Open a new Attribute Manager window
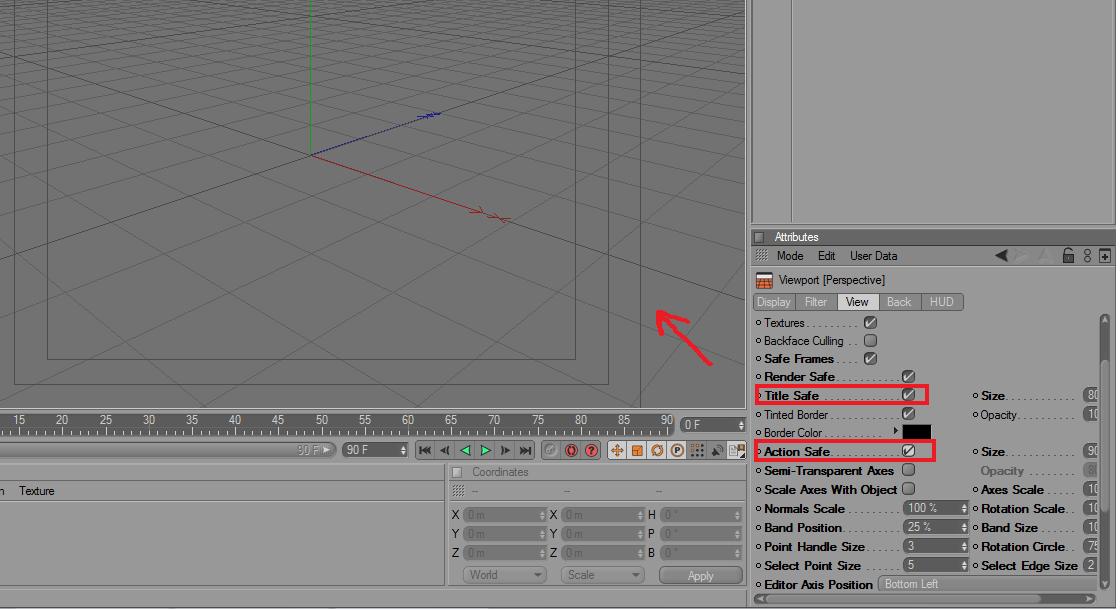1120x610 pixels. 1105,256
